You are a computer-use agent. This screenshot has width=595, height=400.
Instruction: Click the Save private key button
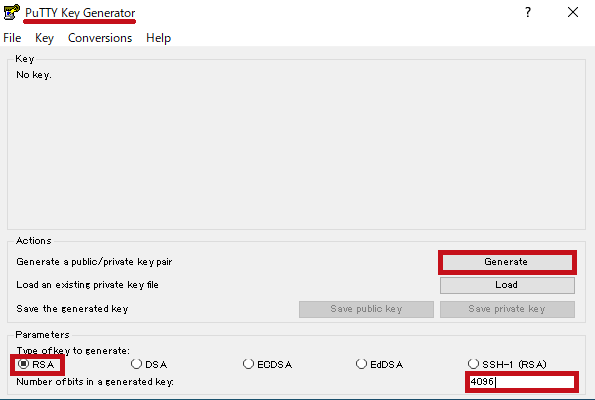click(x=507, y=309)
